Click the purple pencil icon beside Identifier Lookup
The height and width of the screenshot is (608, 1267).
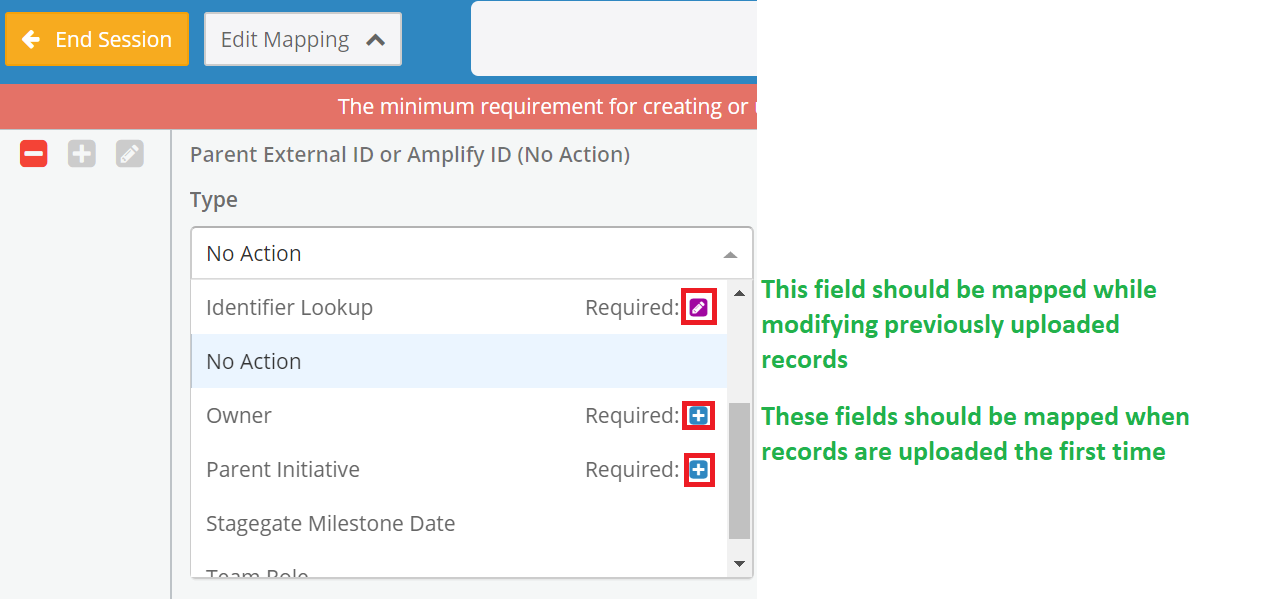pyautogui.click(x=699, y=307)
